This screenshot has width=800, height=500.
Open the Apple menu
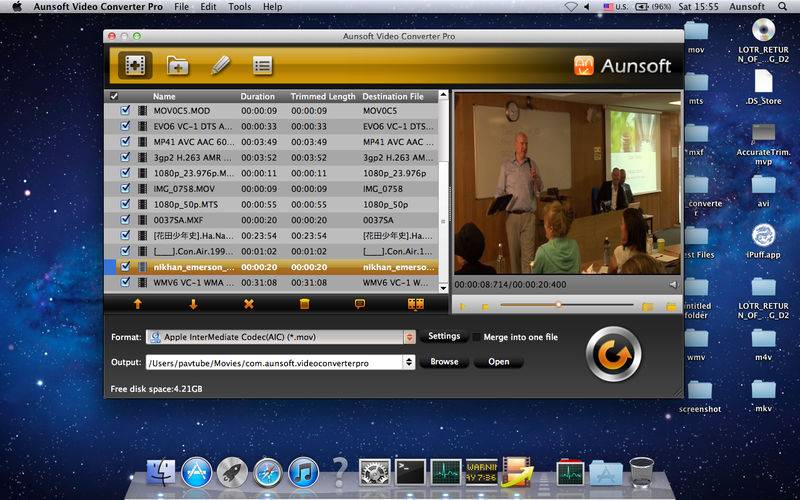pyautogui.click(x=17, y=7)
